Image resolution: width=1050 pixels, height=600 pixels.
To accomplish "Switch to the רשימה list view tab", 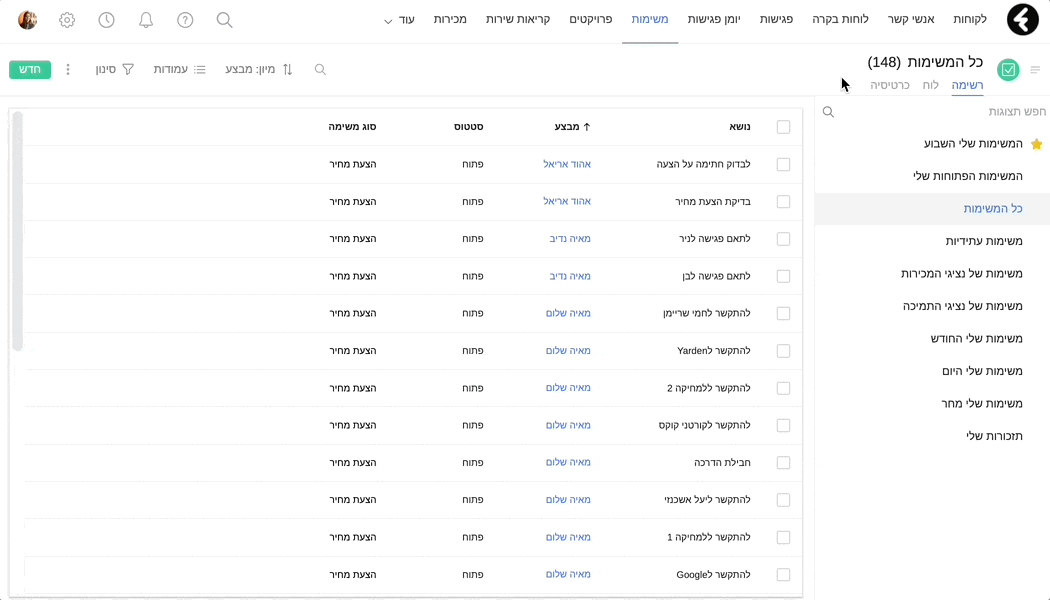I will pos(967,85).
